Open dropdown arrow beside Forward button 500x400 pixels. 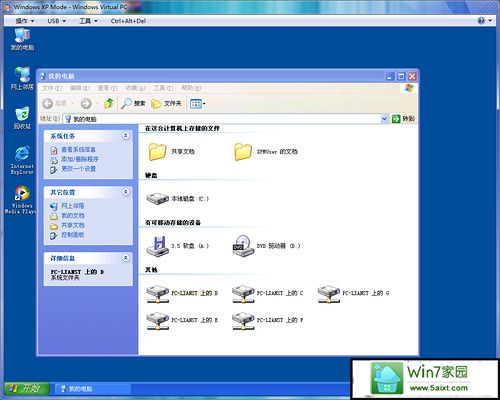[97, 104]
